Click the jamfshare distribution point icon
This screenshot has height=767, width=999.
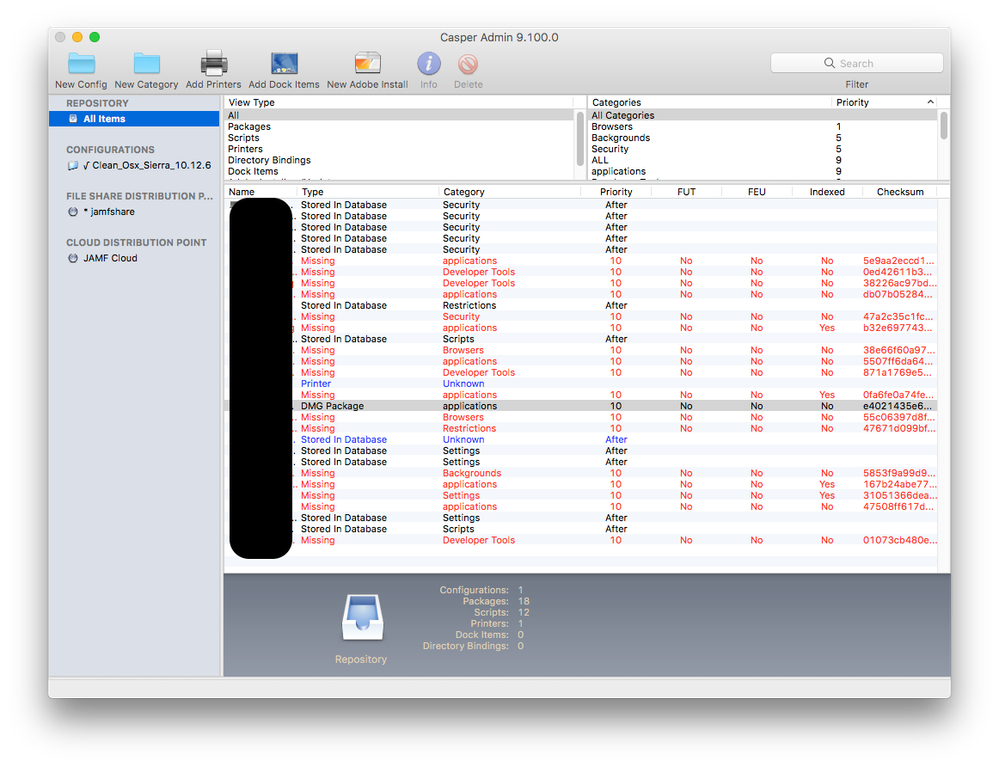click(x=73, y=211)
